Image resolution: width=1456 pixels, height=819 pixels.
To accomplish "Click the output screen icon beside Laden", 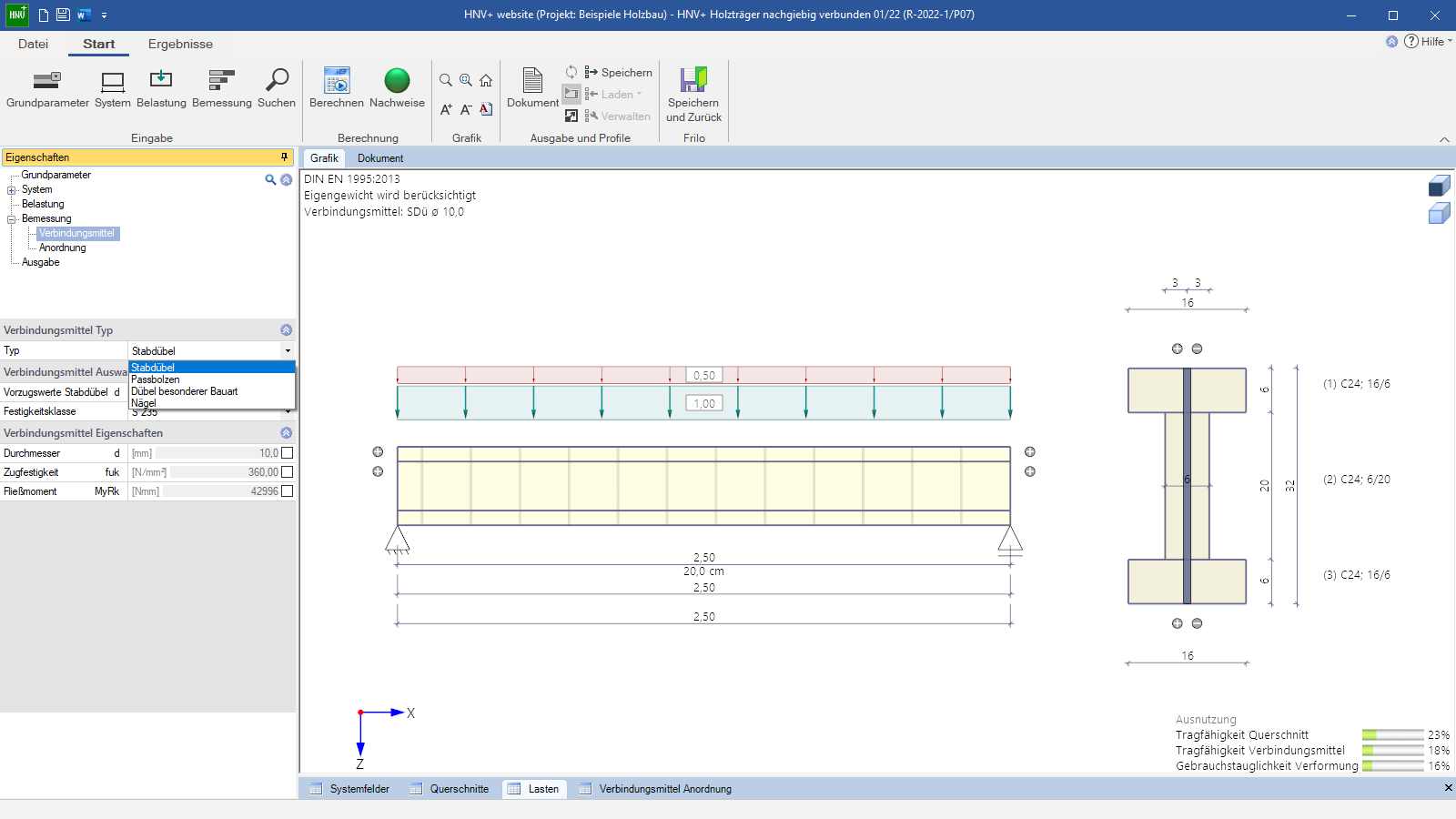I will (571, 94).
